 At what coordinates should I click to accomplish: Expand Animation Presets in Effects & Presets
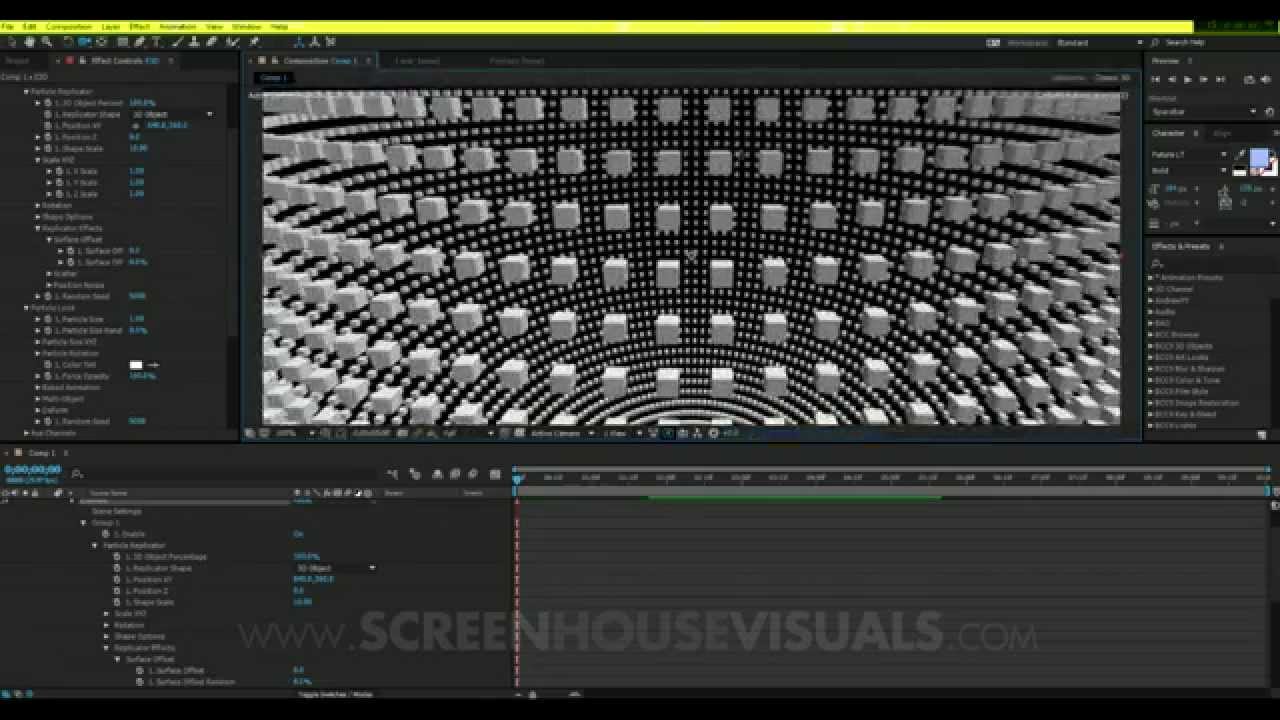pos(1152,277)
